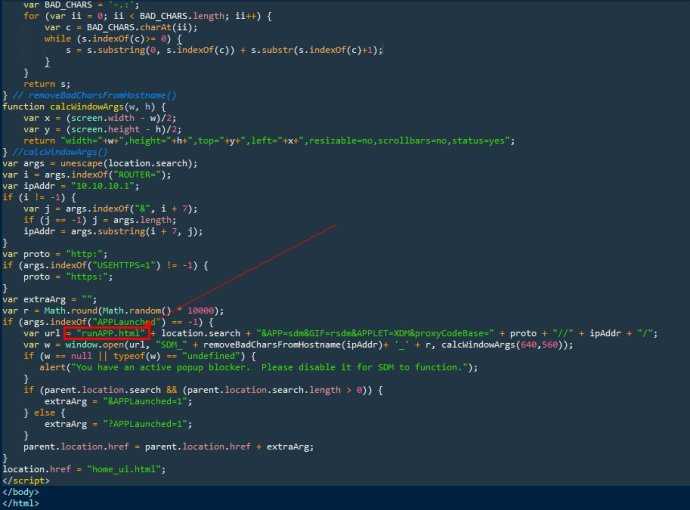The width and height of the screenshot is (690, 510).
Task: Click the '&APP=sdm&GIF=rsdm&APPLET=XDM&proxyCodeBase=' string
Action: coord(375,334)
